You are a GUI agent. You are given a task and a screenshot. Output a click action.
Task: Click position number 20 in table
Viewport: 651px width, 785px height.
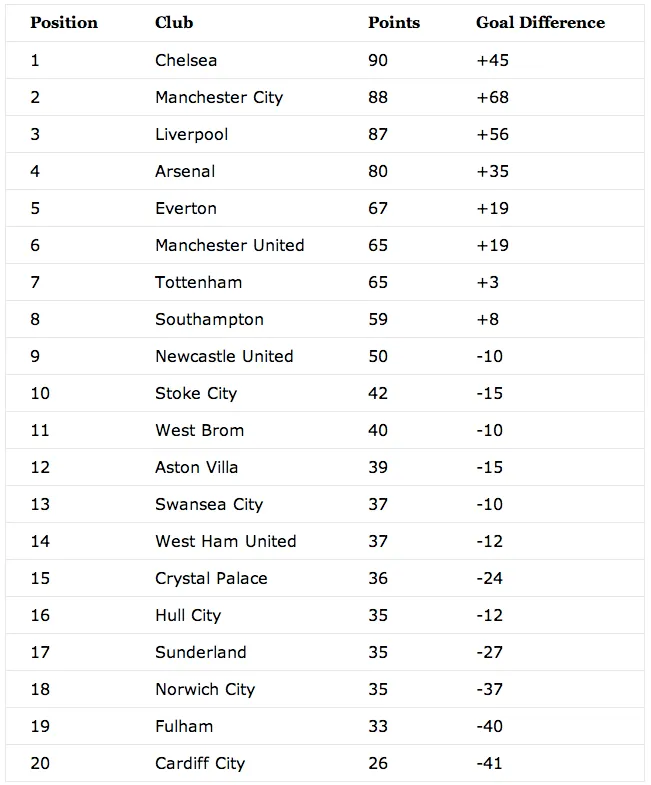point(40,763)
